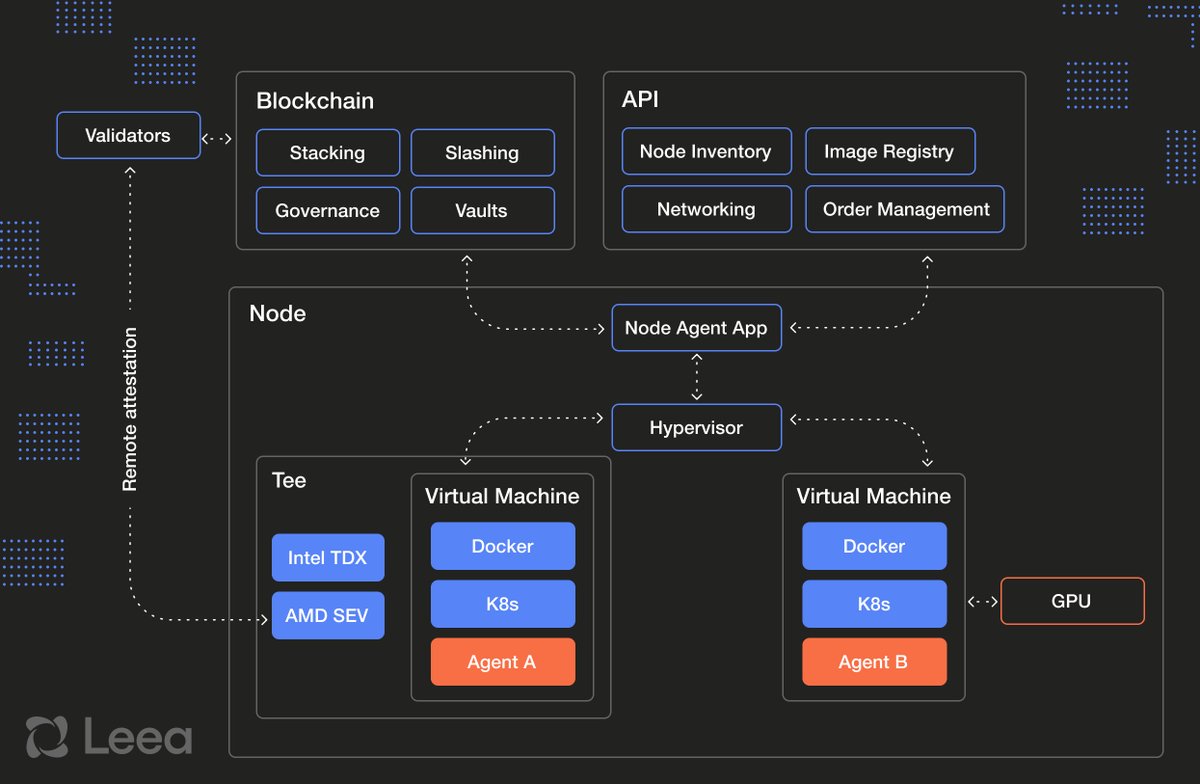Select the Node Agent App box
Image resolution: width=1200 pixels, height=784 pixels.
[696, 328]
